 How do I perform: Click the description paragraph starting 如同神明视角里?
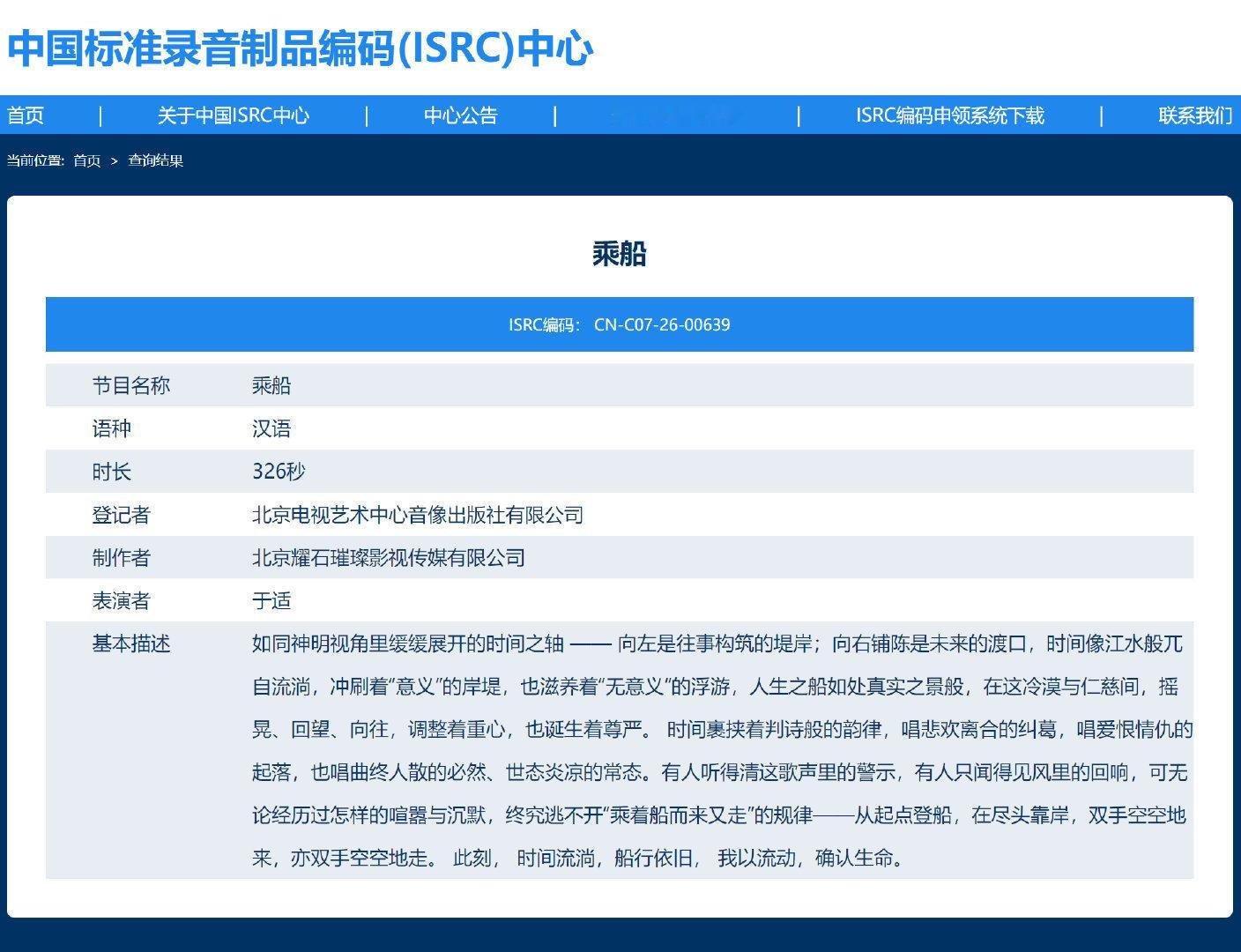coord(722,750)
